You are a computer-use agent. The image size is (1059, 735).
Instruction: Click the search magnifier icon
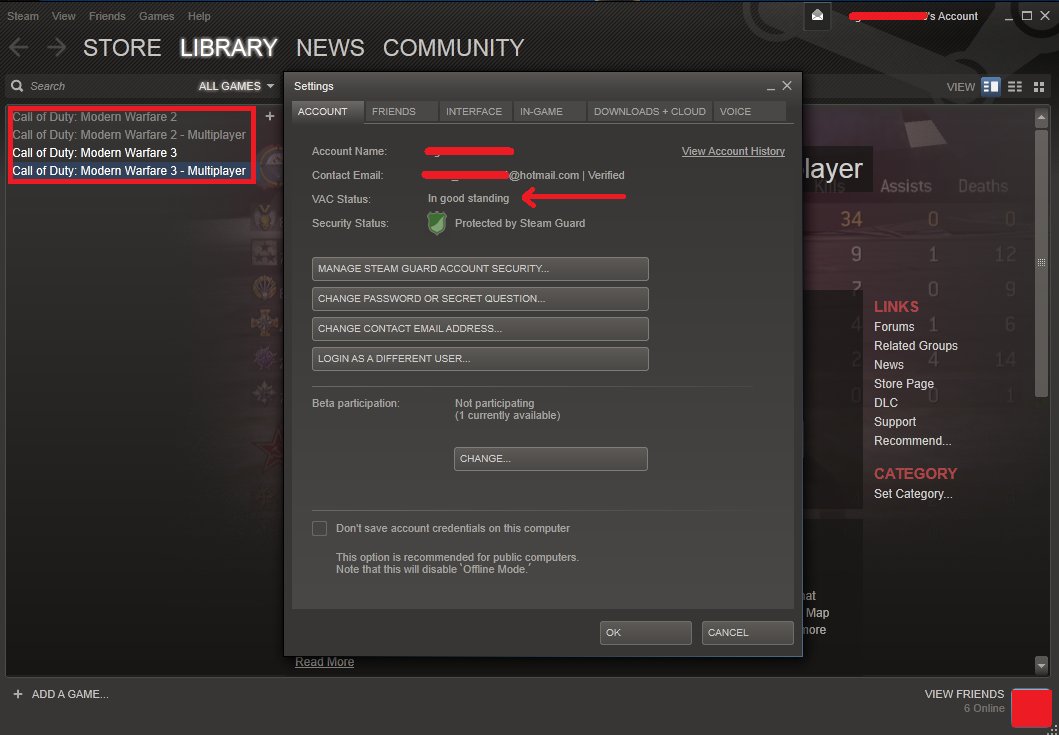click(x=18, y=86)
